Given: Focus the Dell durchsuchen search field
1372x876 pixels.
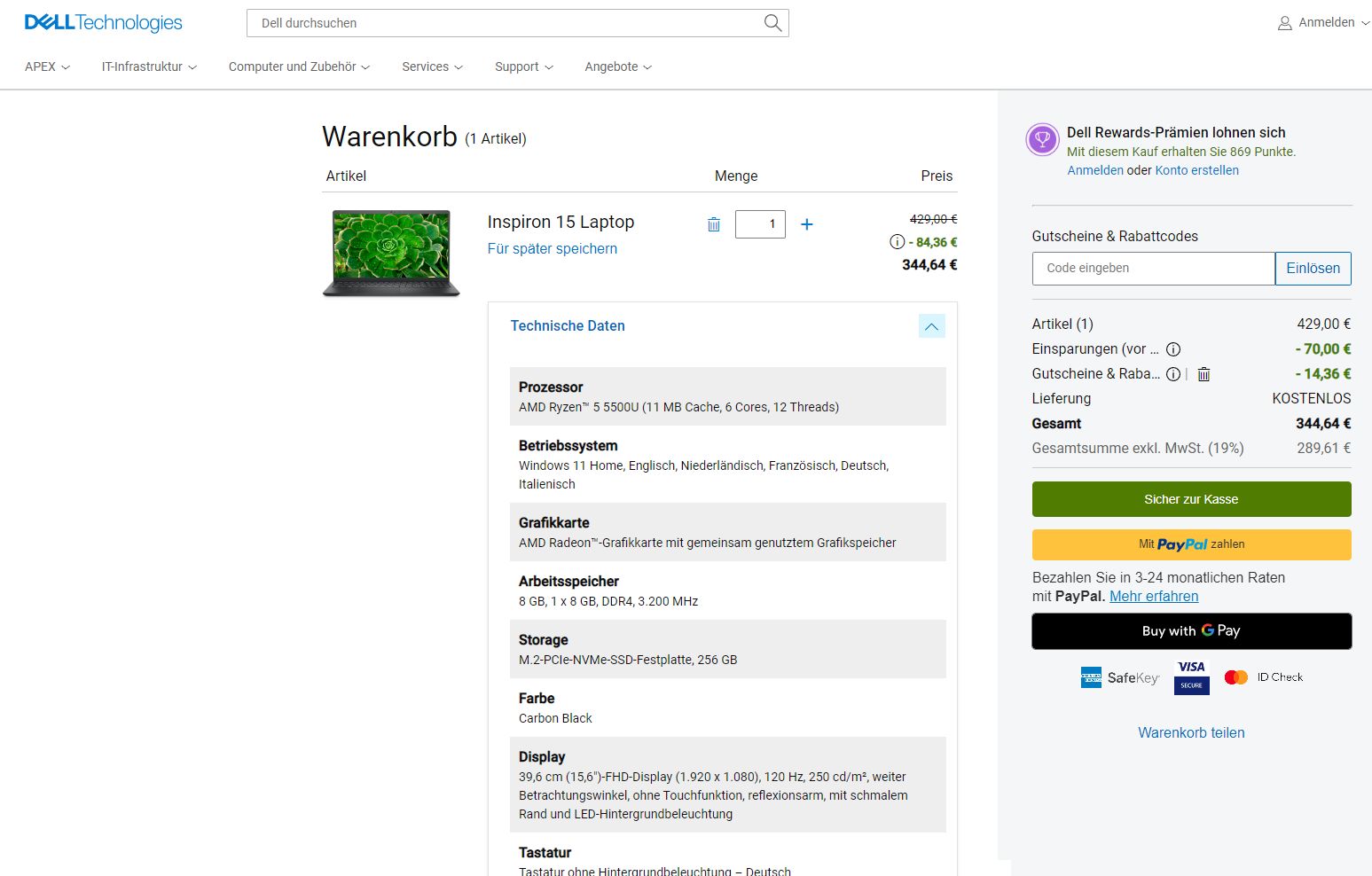Looking at the screenshot, I should (x=506, y=23).
